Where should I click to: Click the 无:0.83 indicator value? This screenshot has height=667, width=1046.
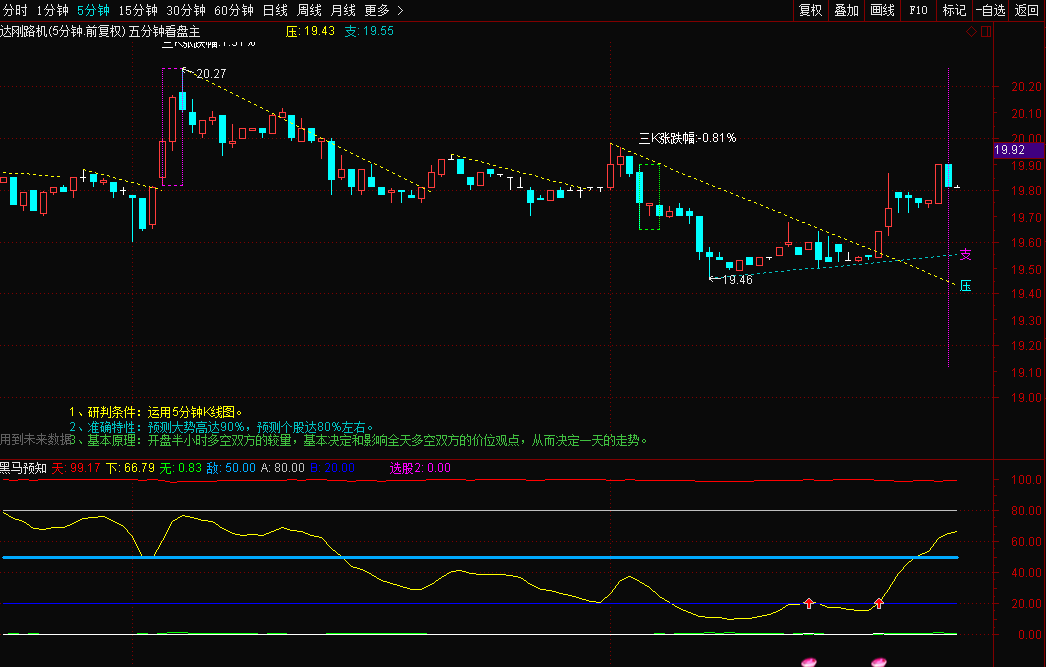tap(180, 468)
